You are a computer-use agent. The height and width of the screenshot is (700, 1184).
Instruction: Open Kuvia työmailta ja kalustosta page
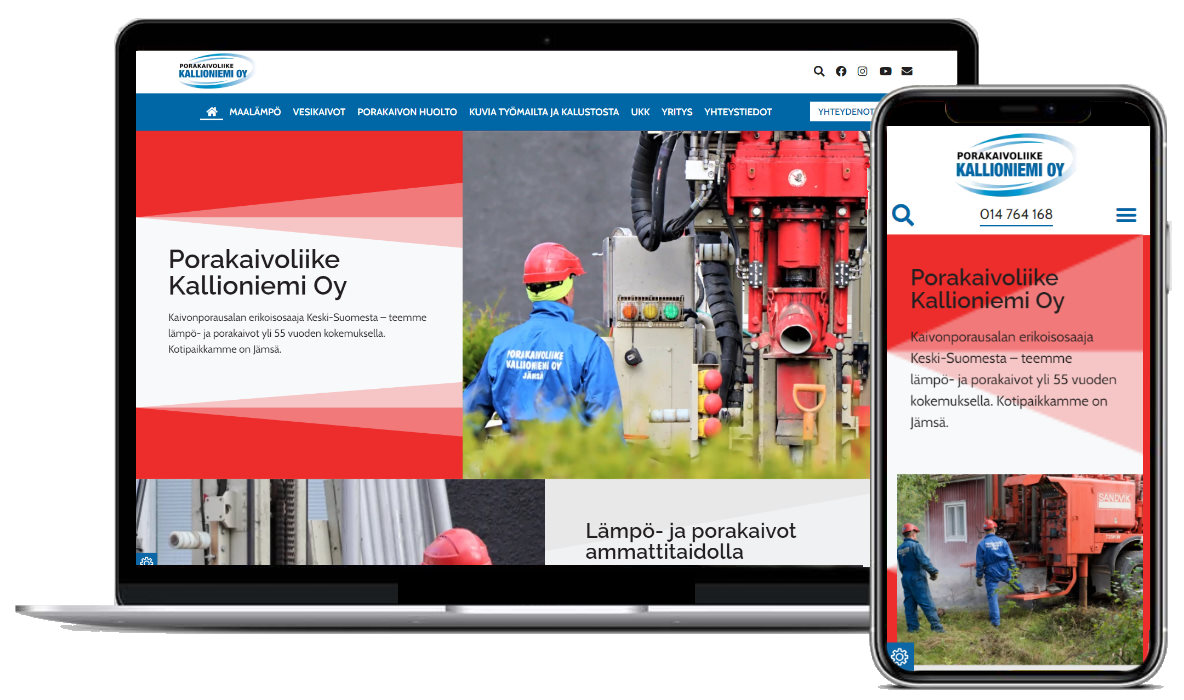pos(544,112)
